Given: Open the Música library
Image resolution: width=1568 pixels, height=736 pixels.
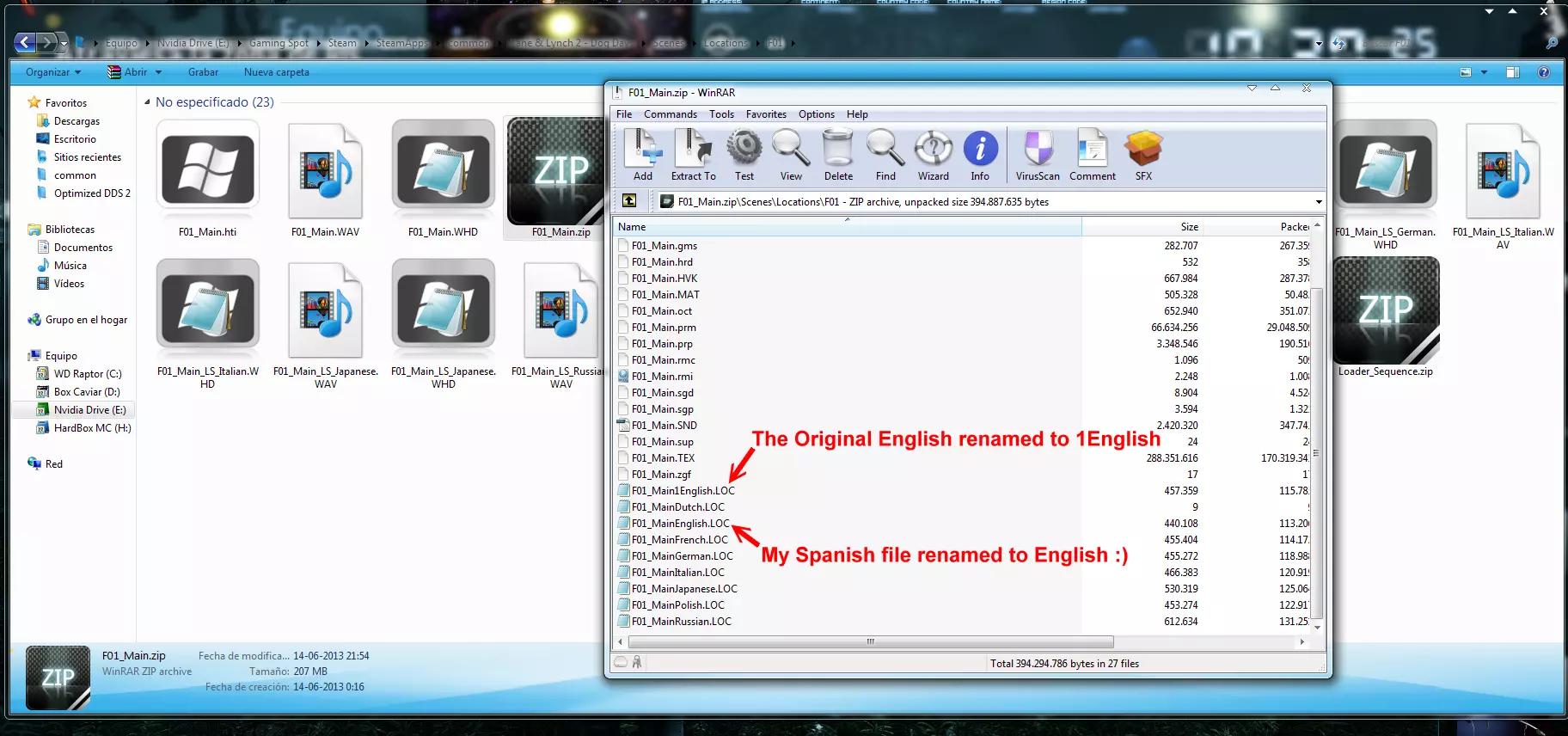Looking at the screenshot, I should click(70, 266).
